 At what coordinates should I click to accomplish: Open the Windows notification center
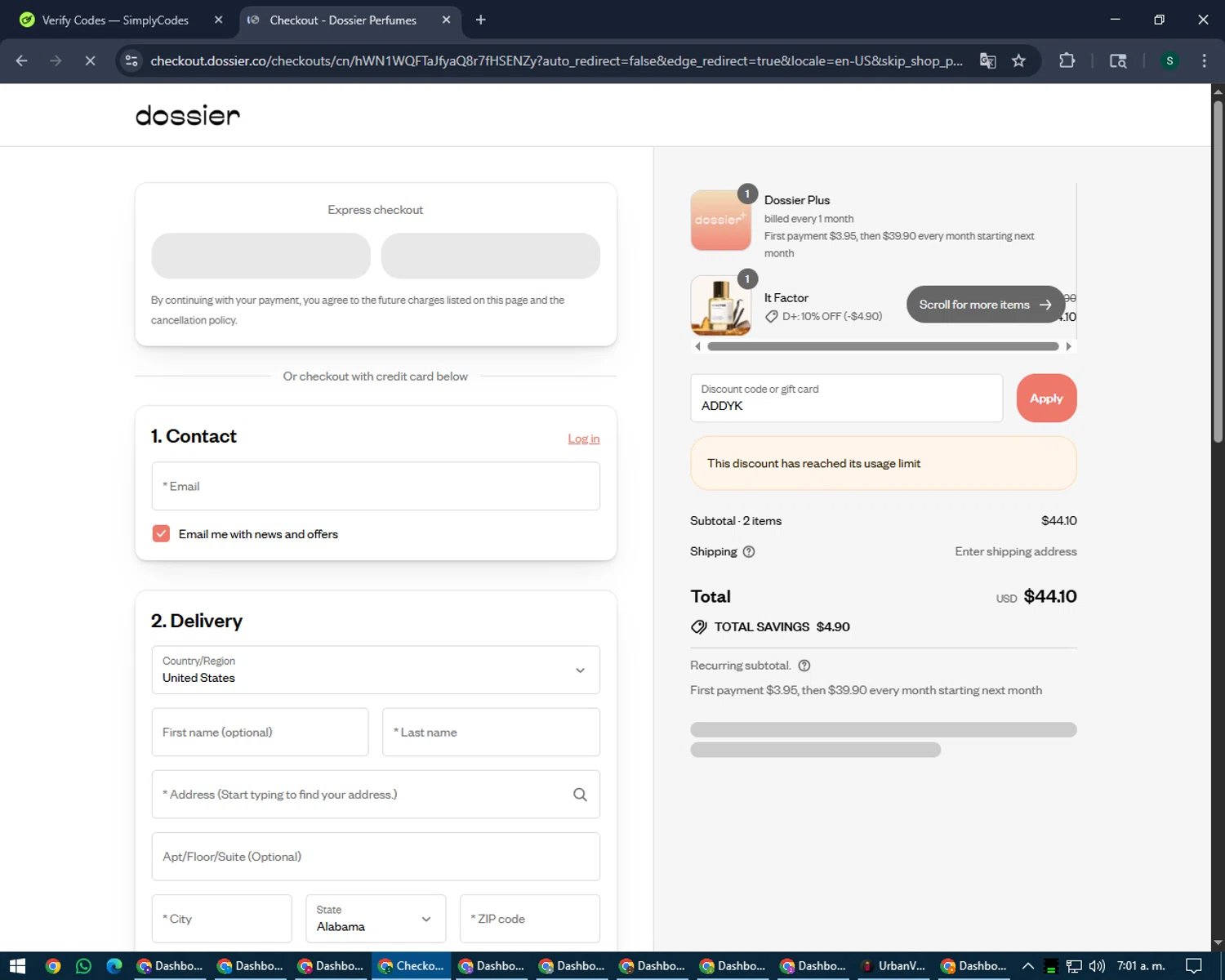coord(1194,966)
